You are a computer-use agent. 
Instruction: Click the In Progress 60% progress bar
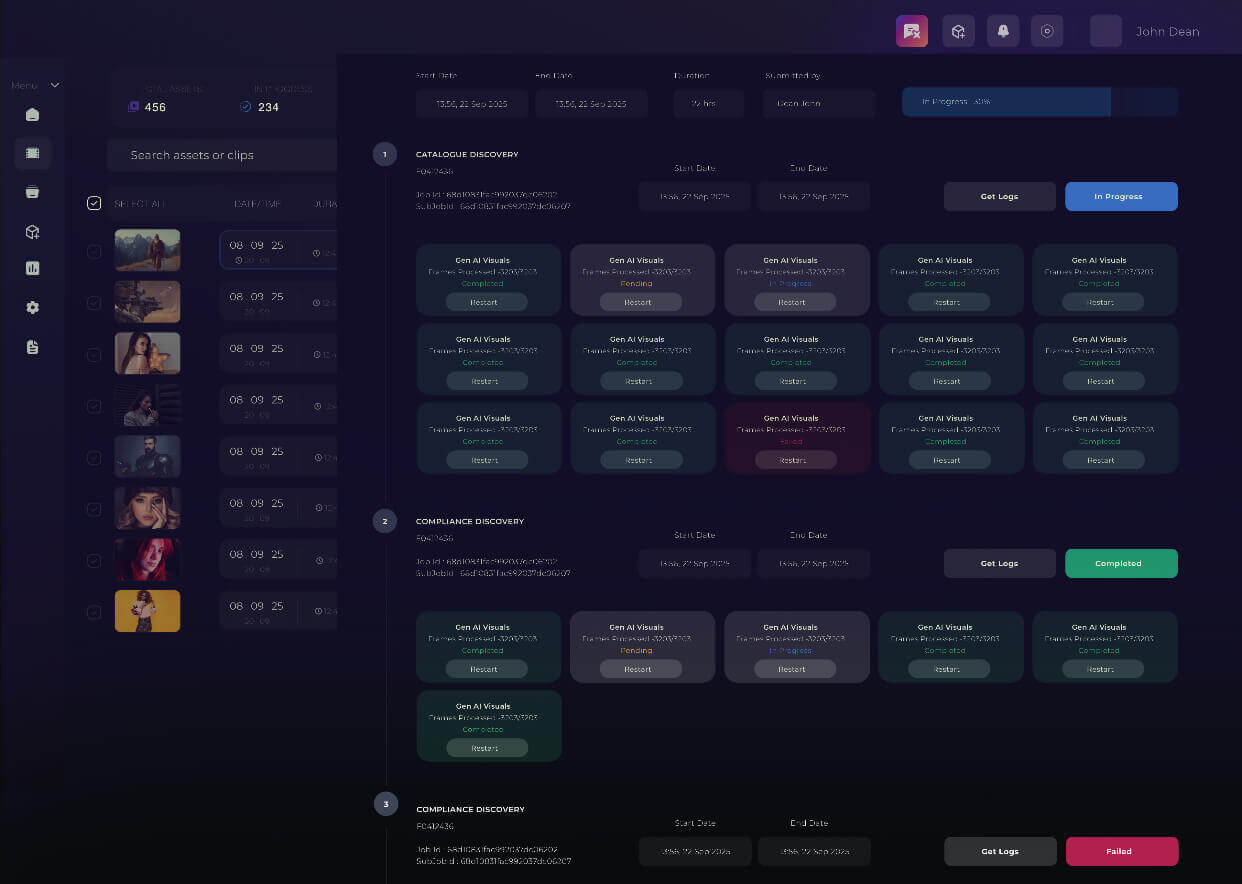coord(1040,102)
